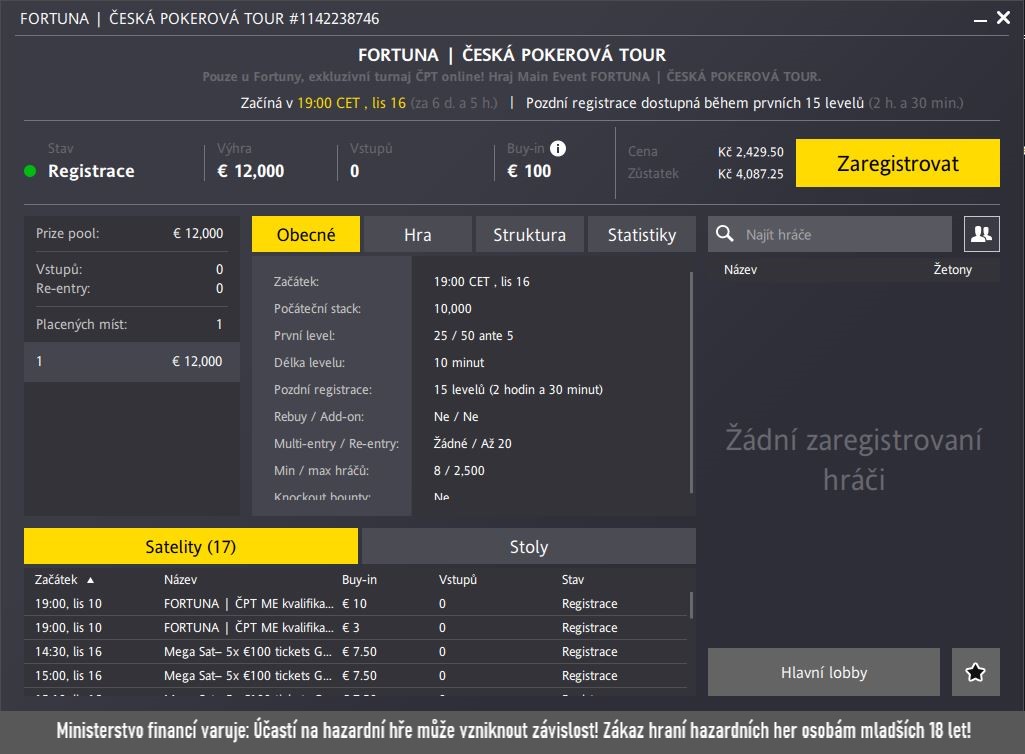Screen dimensions: 1025x754
Task: Open the Struktura tab
Action: pyautogui.click(x=529, y=234)
